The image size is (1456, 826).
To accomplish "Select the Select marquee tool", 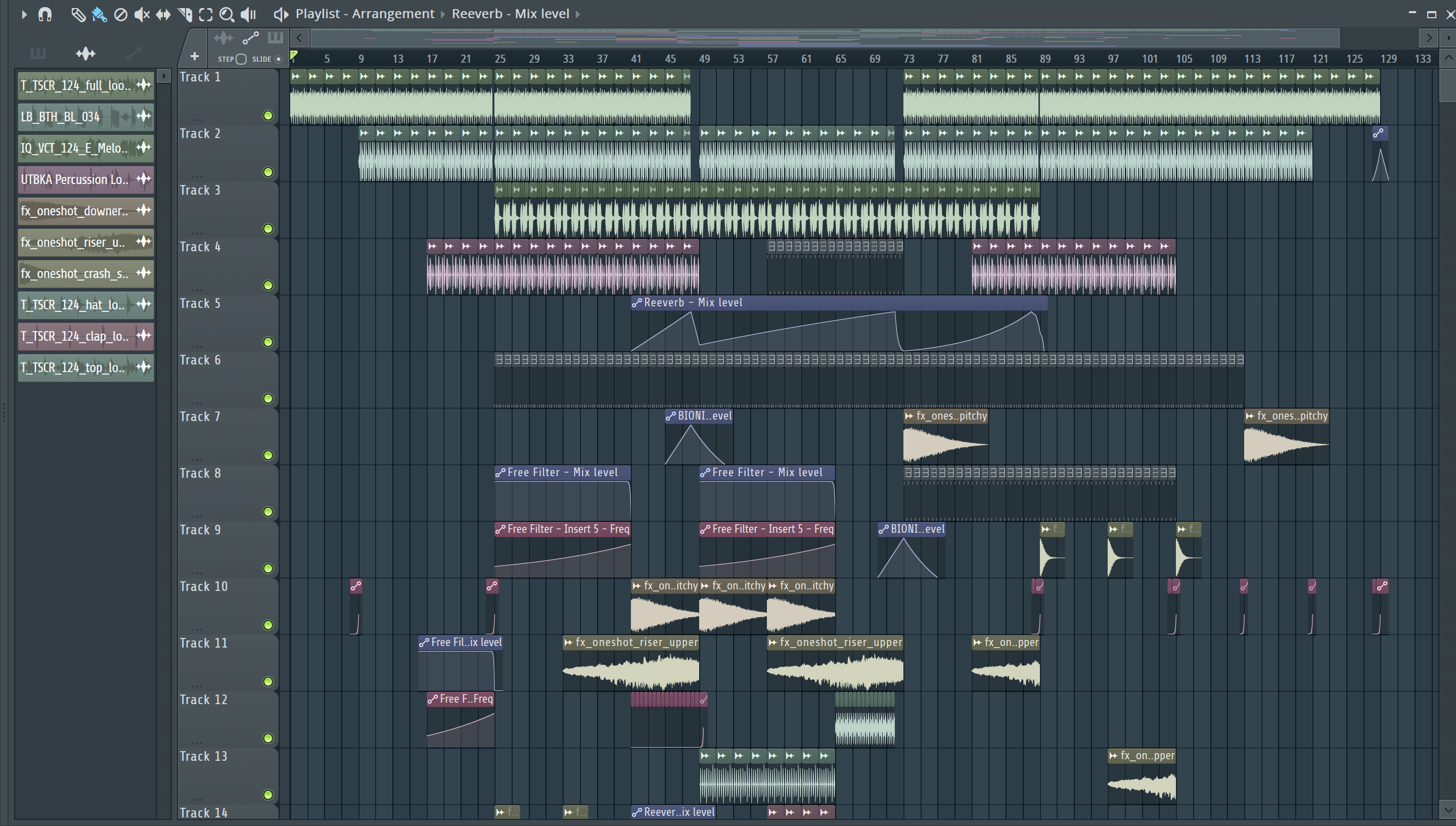I will (x=205, y=14).
